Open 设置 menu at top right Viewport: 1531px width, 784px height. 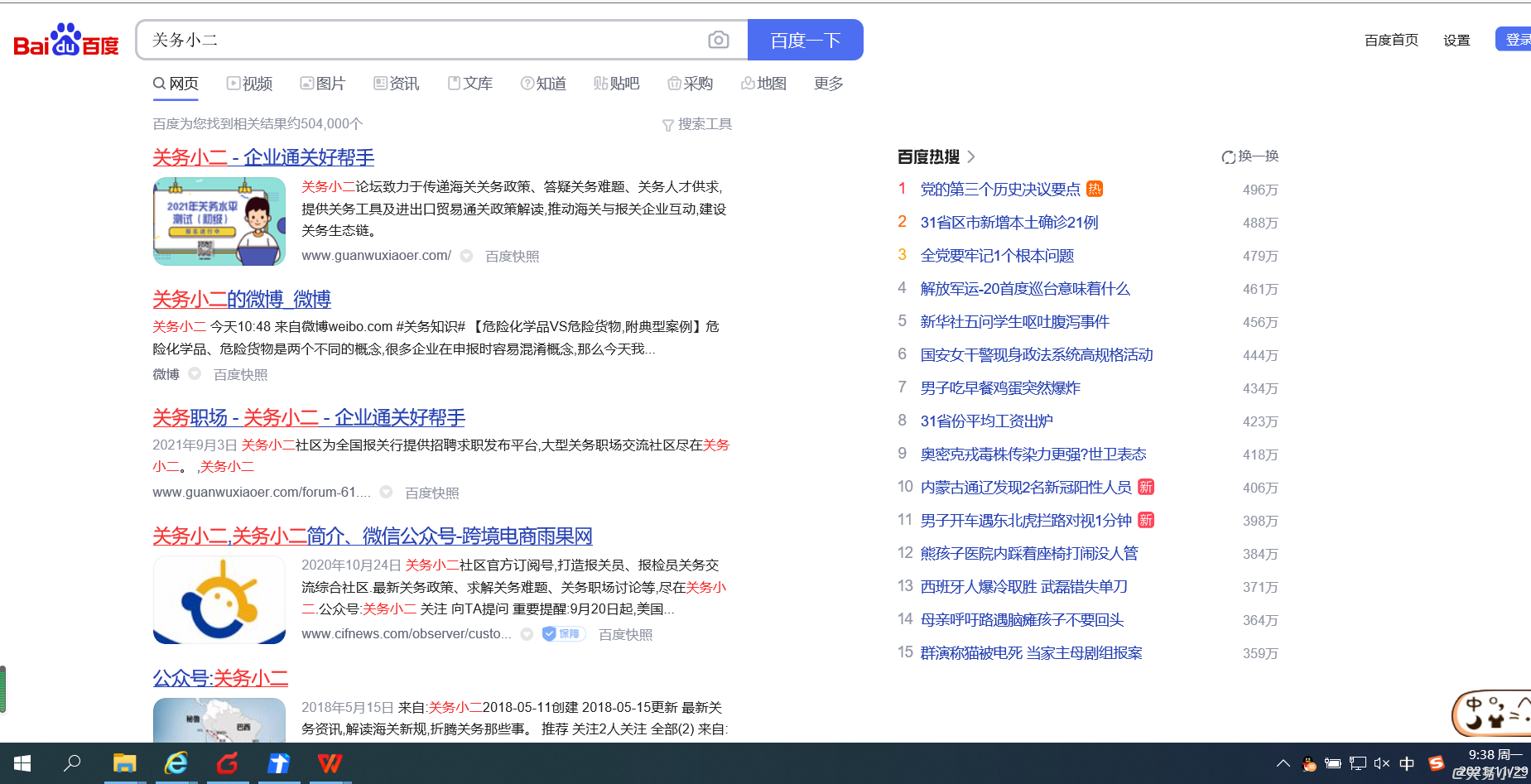click(1456, 40)
